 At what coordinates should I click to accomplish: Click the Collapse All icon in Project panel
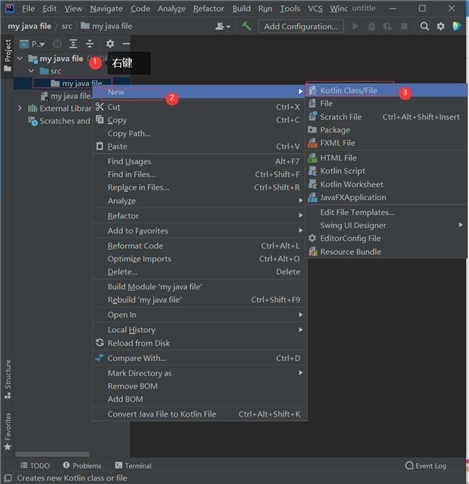point(90,44)
